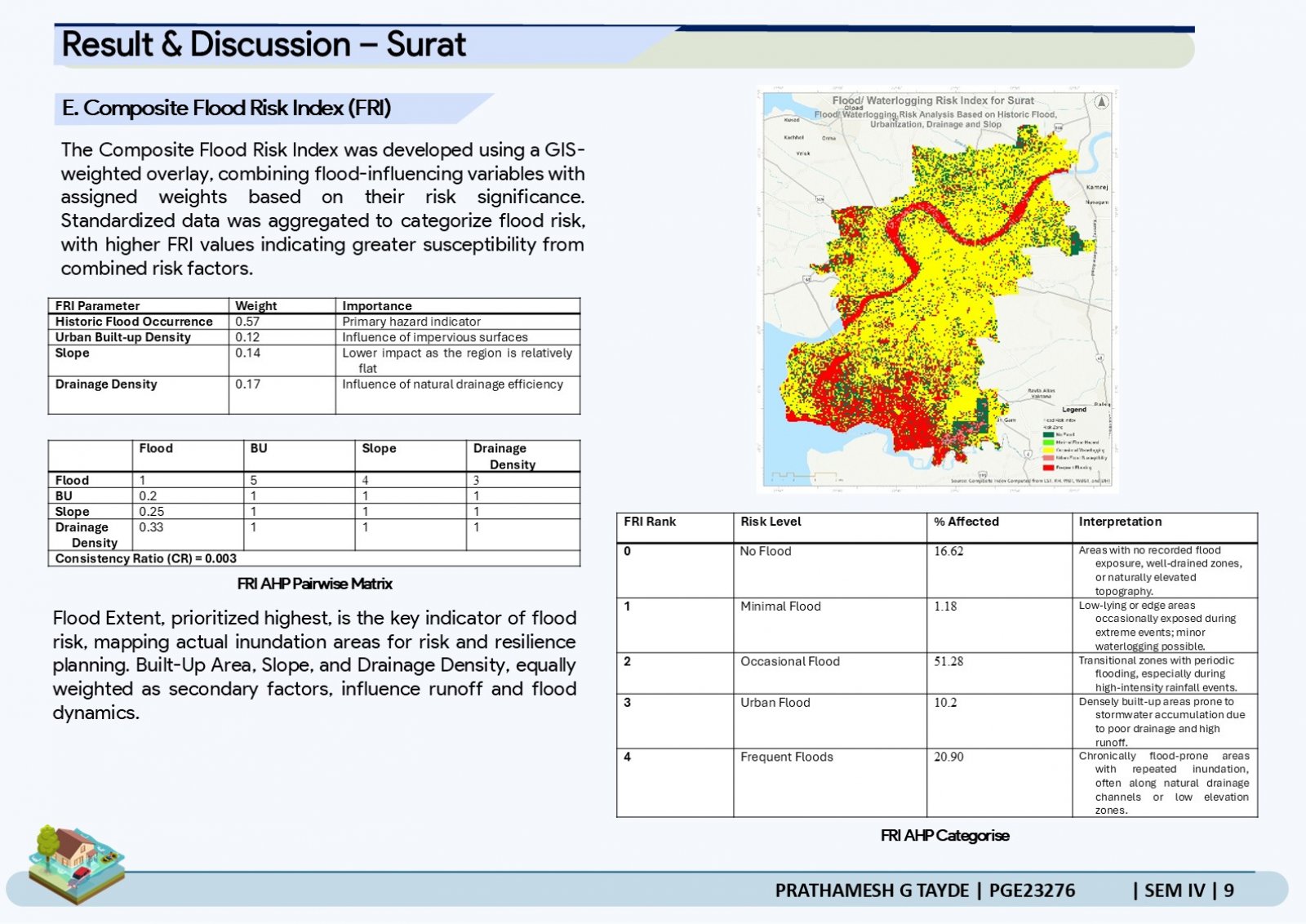This screenshot has width=1306, height=924.
Task: Click the pink legend swatch on map
Action: point(1048,458)
